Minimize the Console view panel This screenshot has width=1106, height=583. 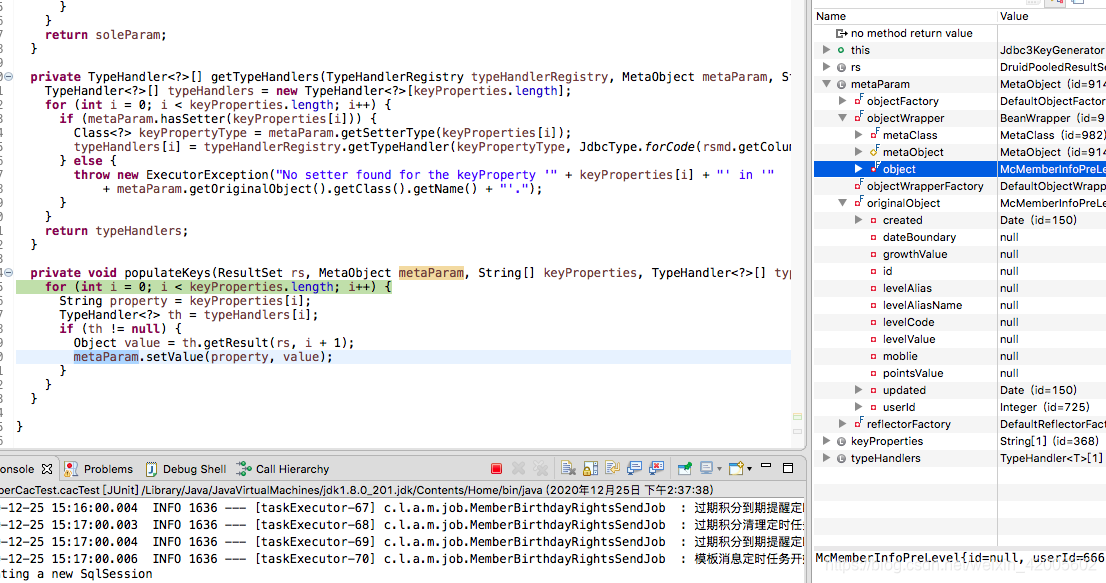(x=766, y=465)
